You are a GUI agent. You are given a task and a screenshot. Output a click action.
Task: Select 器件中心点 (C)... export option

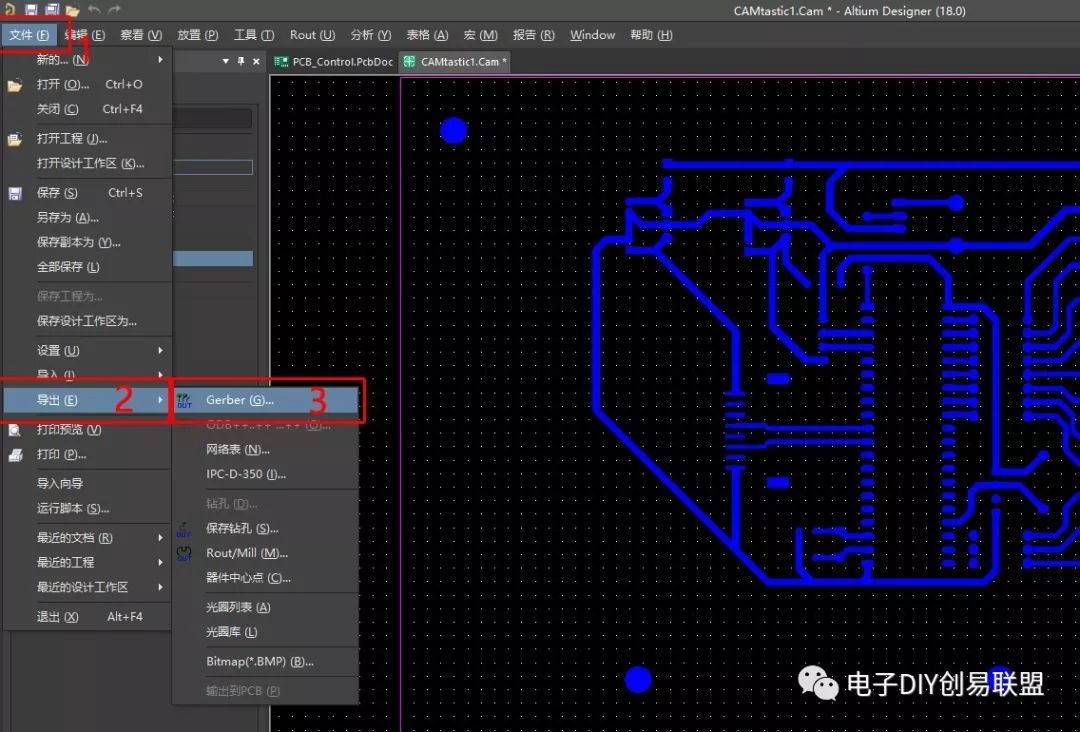(x=265, y=578)
